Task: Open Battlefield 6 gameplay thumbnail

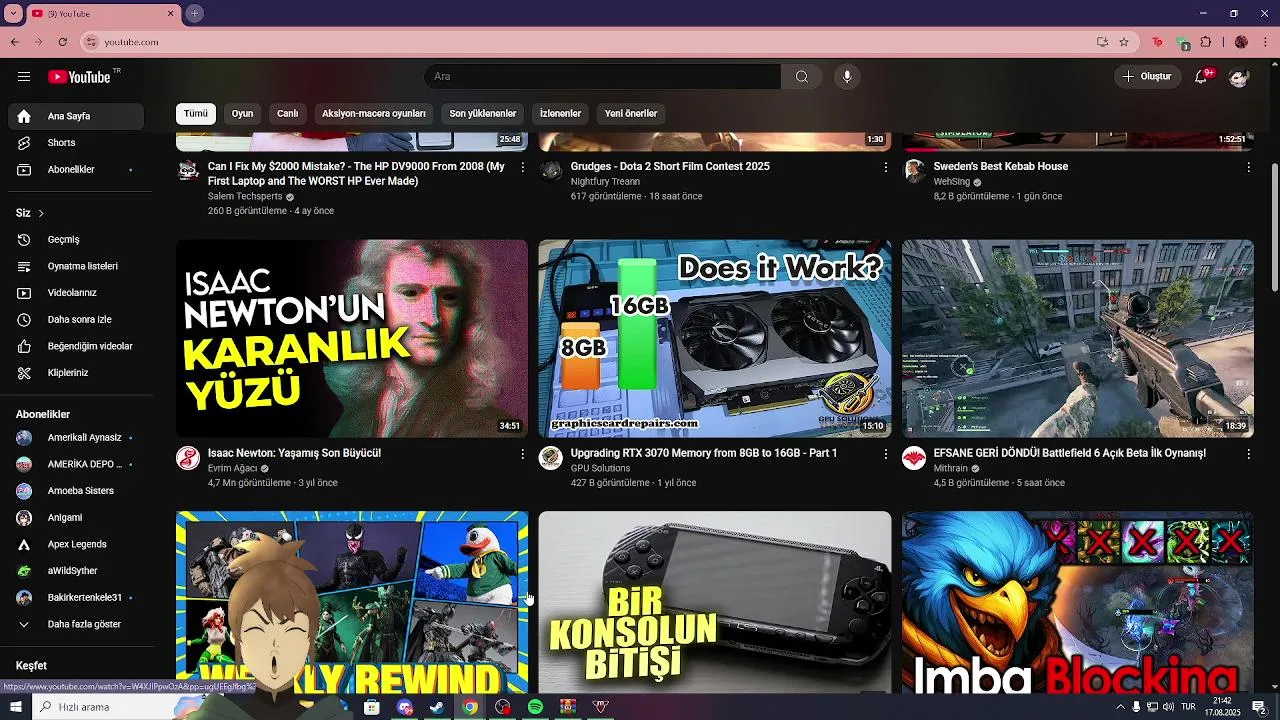Action: point(1078,338)
